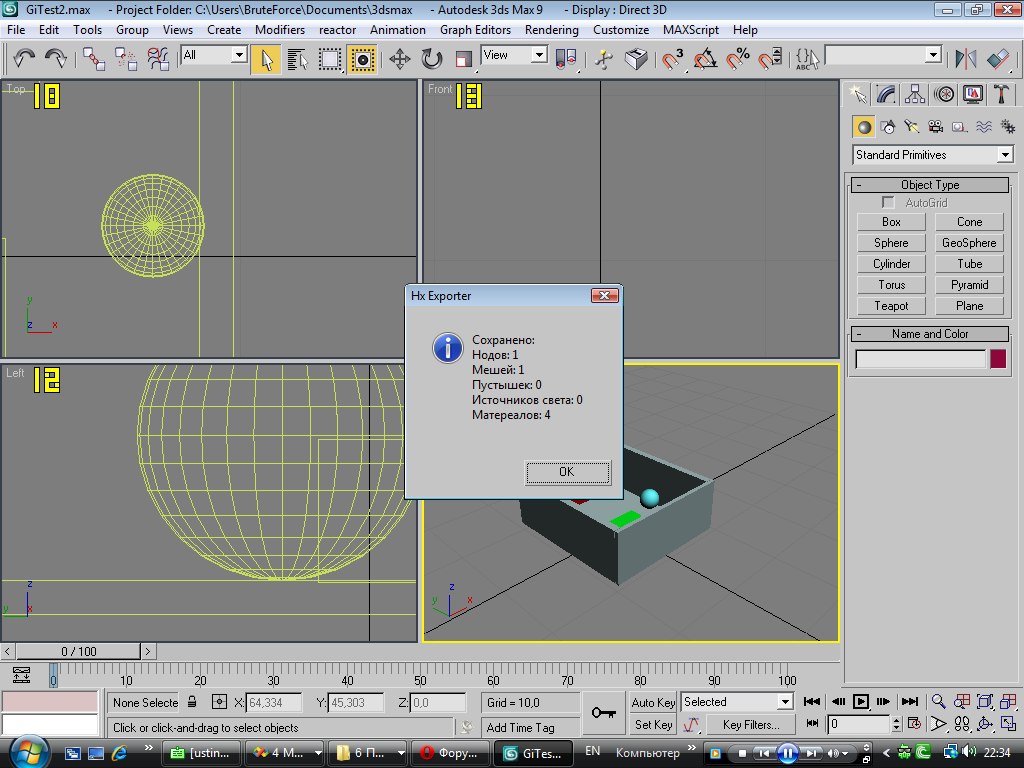Toggle the Auto Key animation mode

coord(654,702)
